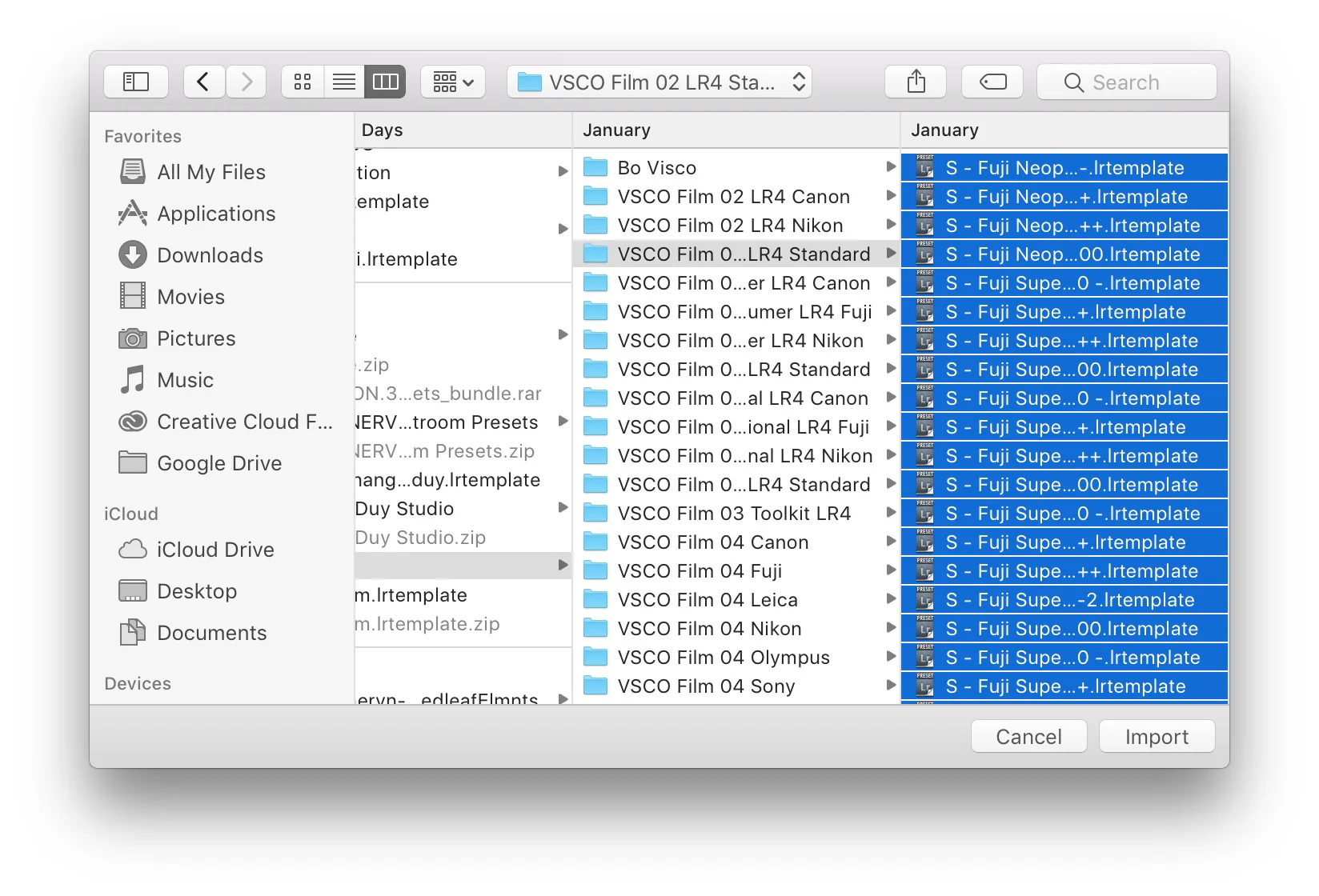The width and height of the screenshot is (1319, 896).
Task: Click into the Search field
Action: pos(1127,82)
